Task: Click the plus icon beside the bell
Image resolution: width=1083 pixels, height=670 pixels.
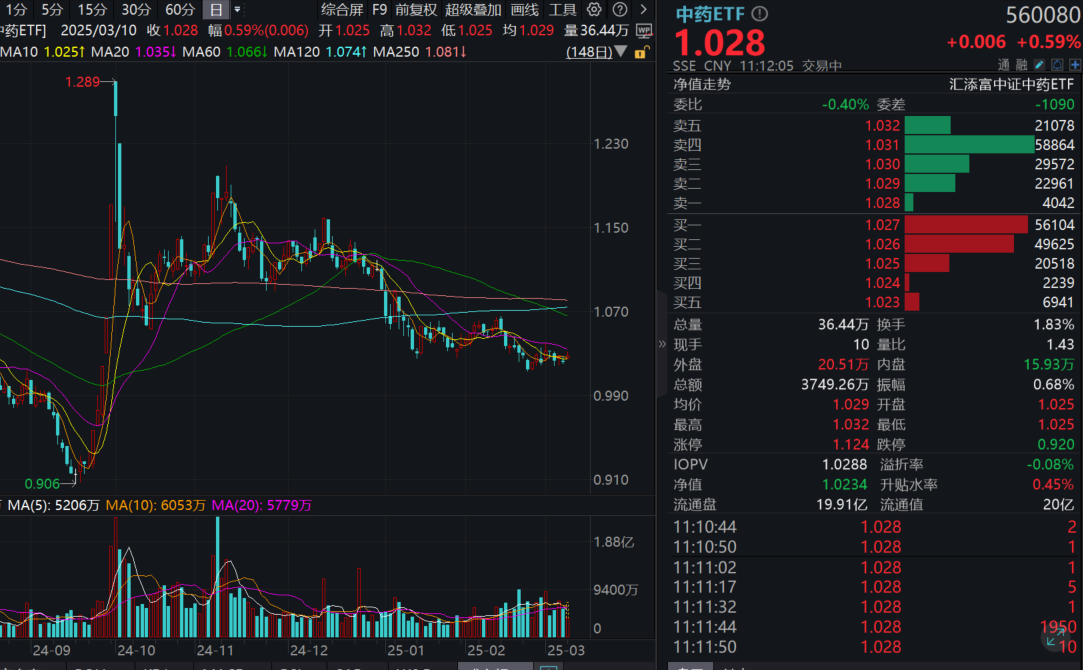Action: click(x=1075, y=64)
